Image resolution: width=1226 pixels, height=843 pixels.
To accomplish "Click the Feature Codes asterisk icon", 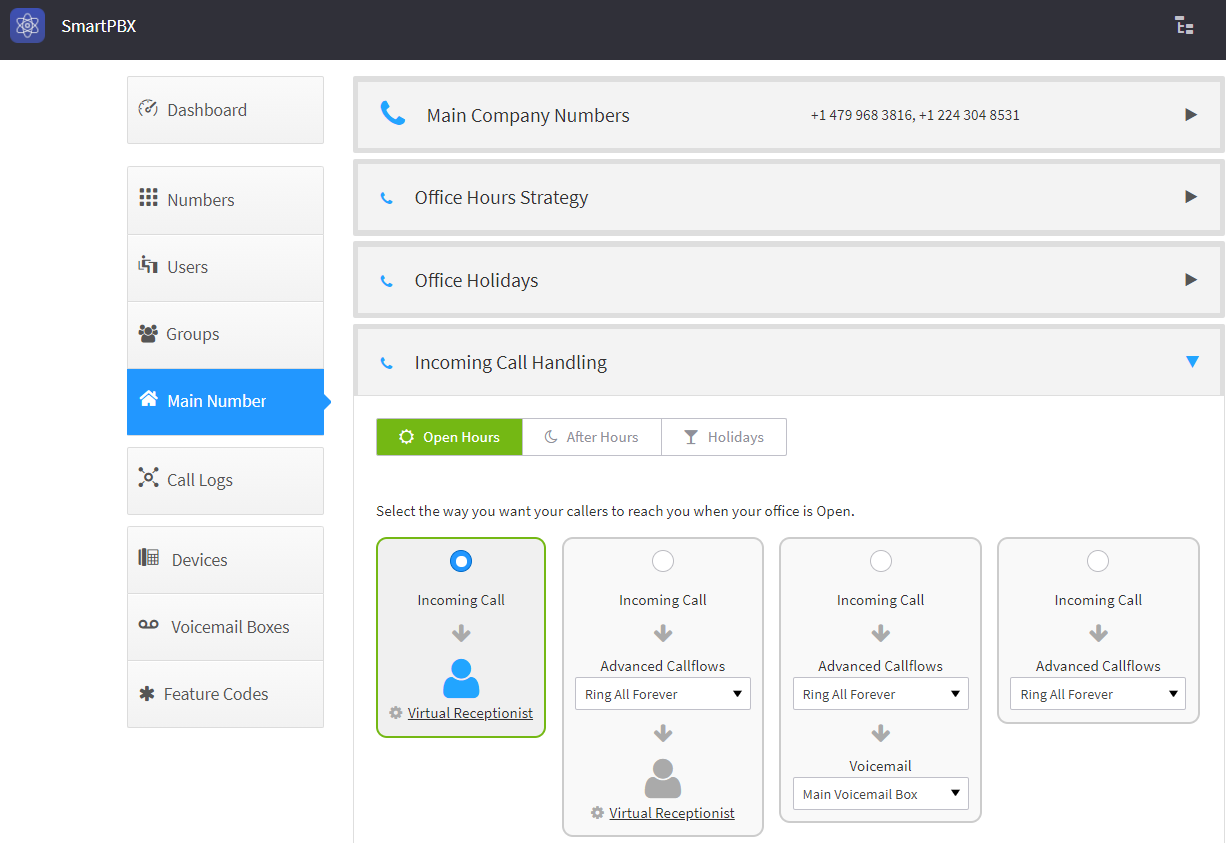I will point(147,693).
